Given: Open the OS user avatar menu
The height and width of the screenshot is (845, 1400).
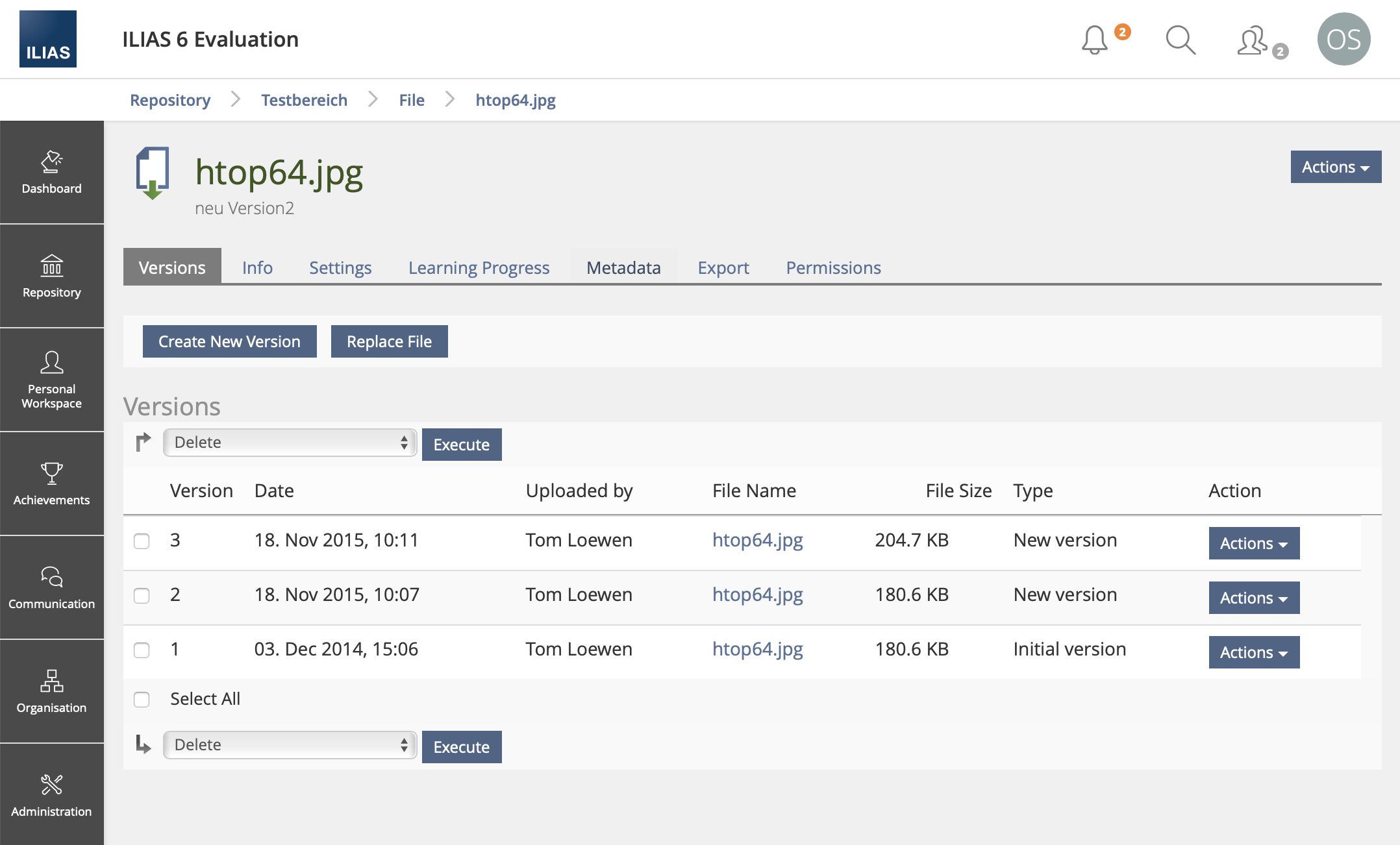Looking at the screenshot, I should click(x=1343, y=39).
